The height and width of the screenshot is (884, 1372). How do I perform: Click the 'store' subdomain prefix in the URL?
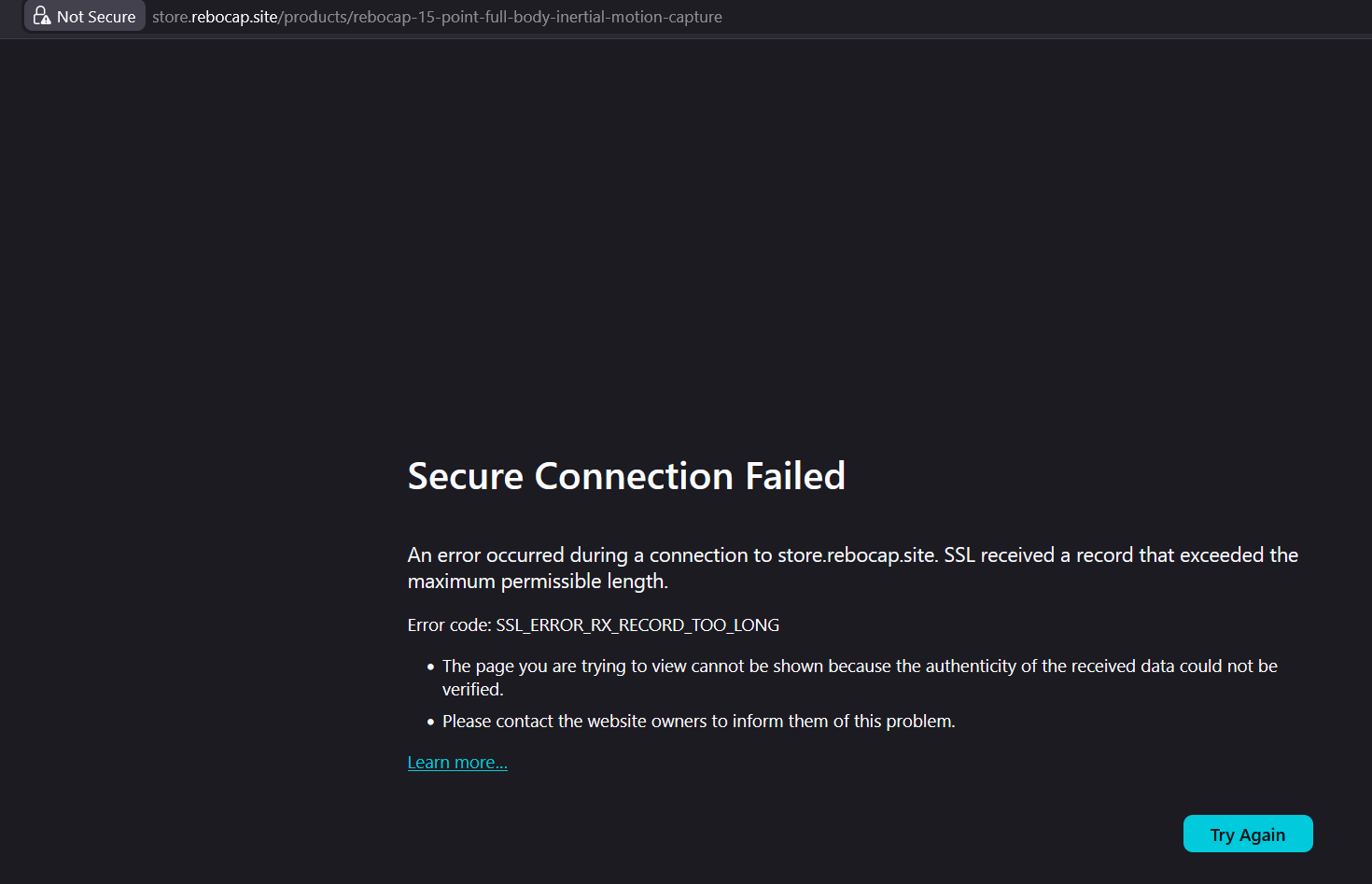170,17
